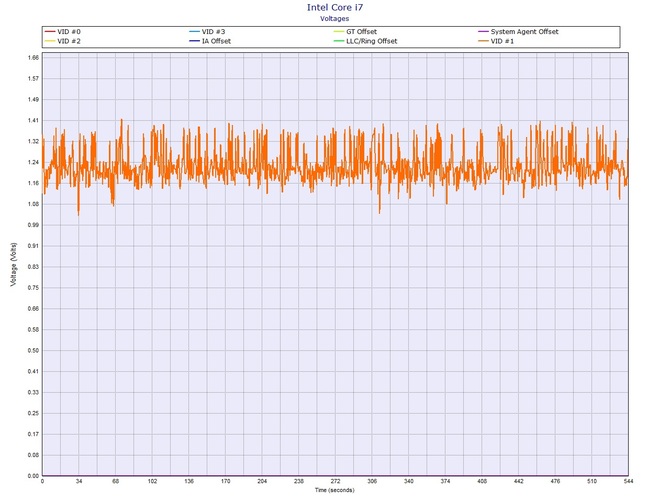Click the 1.08 value on y-axis
The height and width of the screenshot is (502, 670).
pos(33,204)
